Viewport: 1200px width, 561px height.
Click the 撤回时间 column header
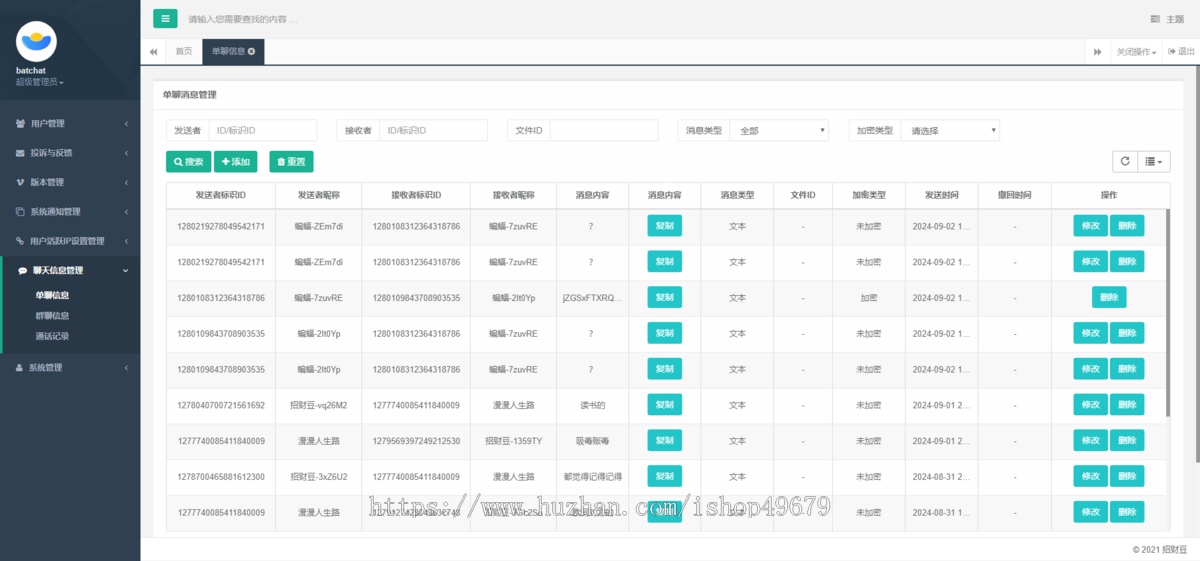(1014, 194)
